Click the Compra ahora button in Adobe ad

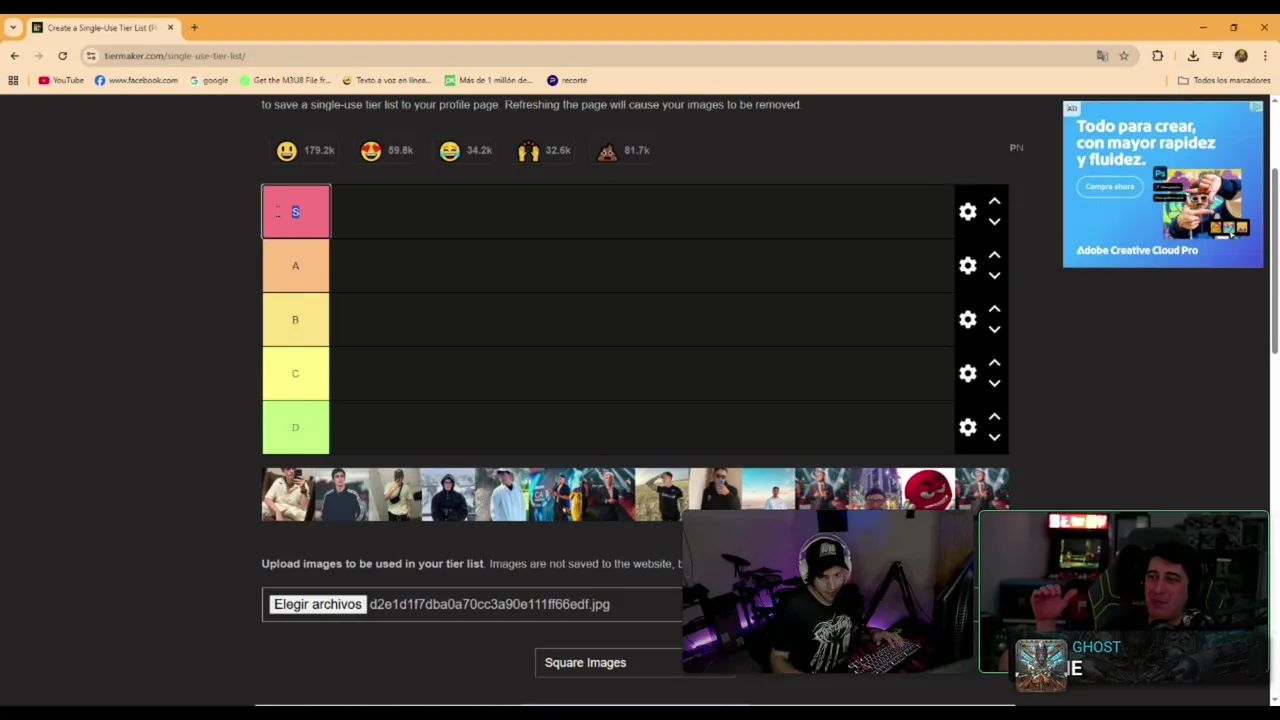click(1109, 187)
